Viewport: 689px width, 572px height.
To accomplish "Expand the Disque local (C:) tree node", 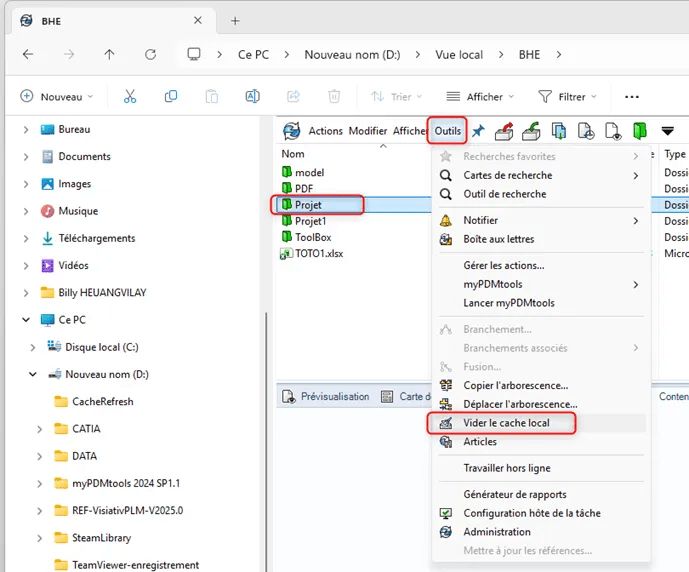I will coord(33,347).
